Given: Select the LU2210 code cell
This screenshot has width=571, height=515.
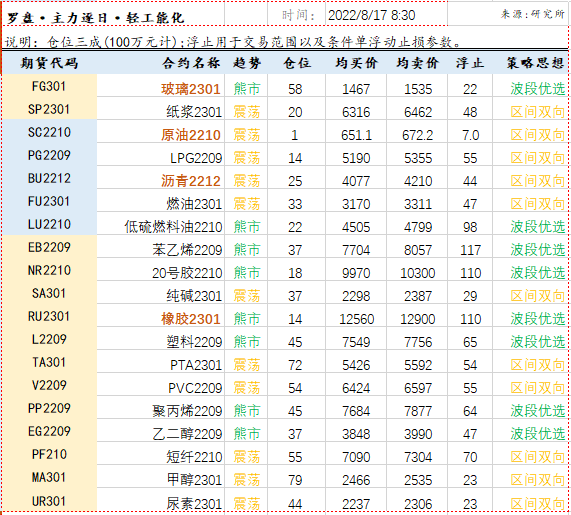Looking at the screenshot, I should click(x=49, y=224).
